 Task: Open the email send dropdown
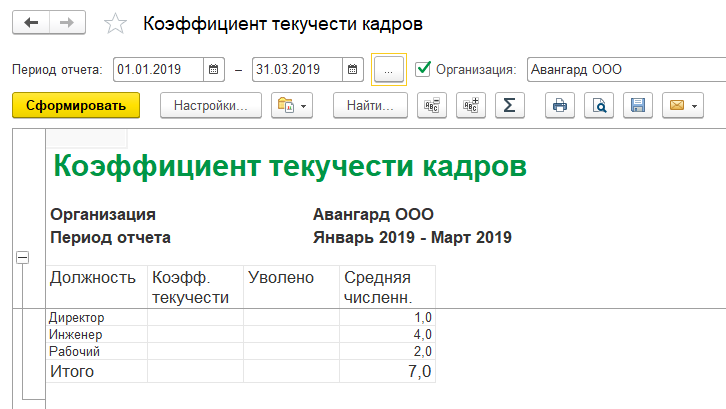682,105
